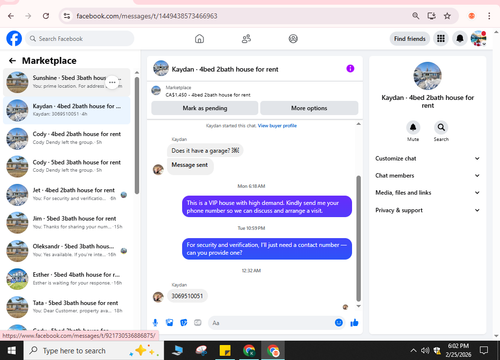Click the Aa message input box
Viewport: 500px width, 360px height.
coord(272,323)
